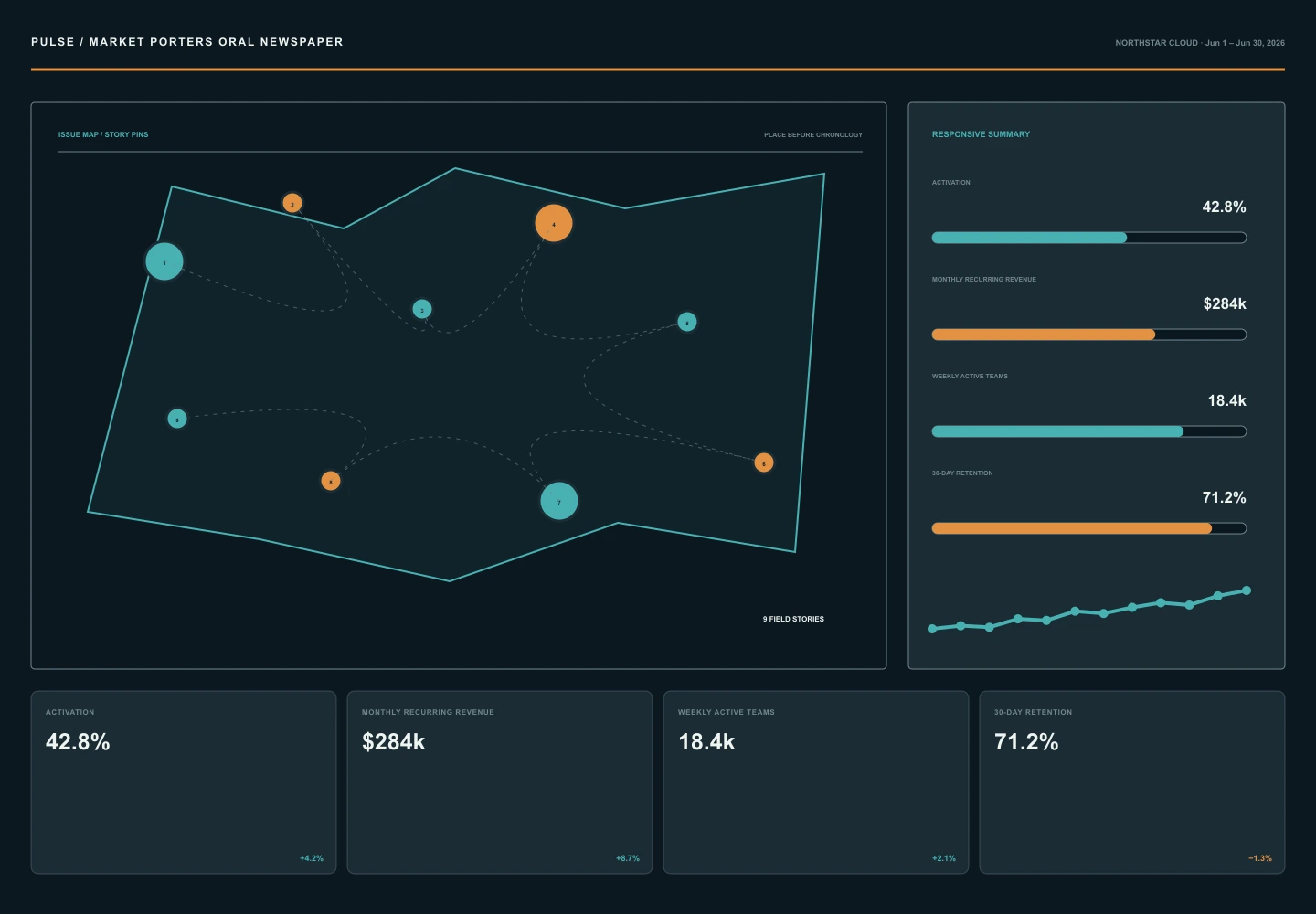This screenshot has width=1316, height=914.
Task: Click the 'PLACE BEFORE CHRONOLOGY' label
Action: (813, 134)
